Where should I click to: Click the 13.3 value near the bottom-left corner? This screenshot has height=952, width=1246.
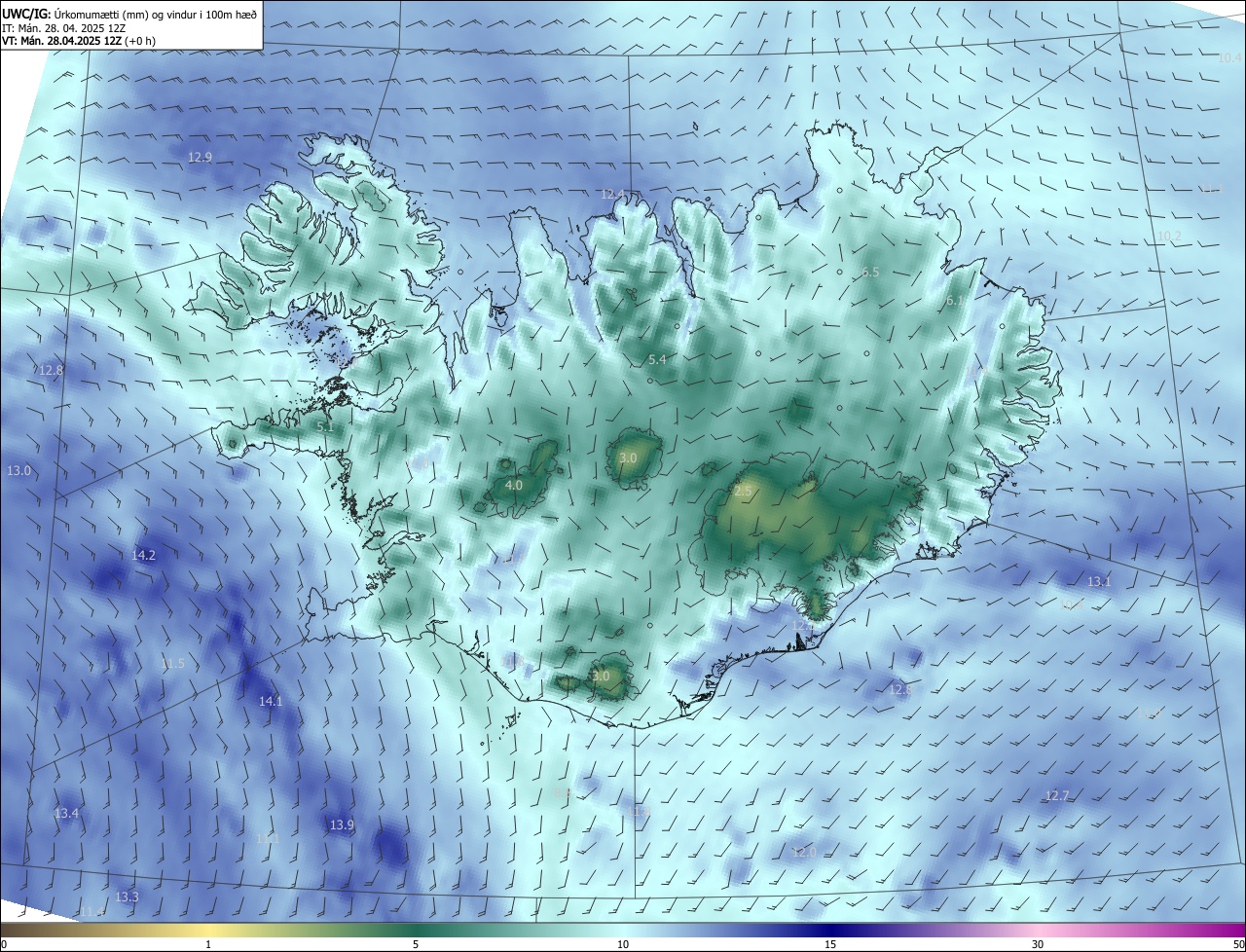[127, 897]
